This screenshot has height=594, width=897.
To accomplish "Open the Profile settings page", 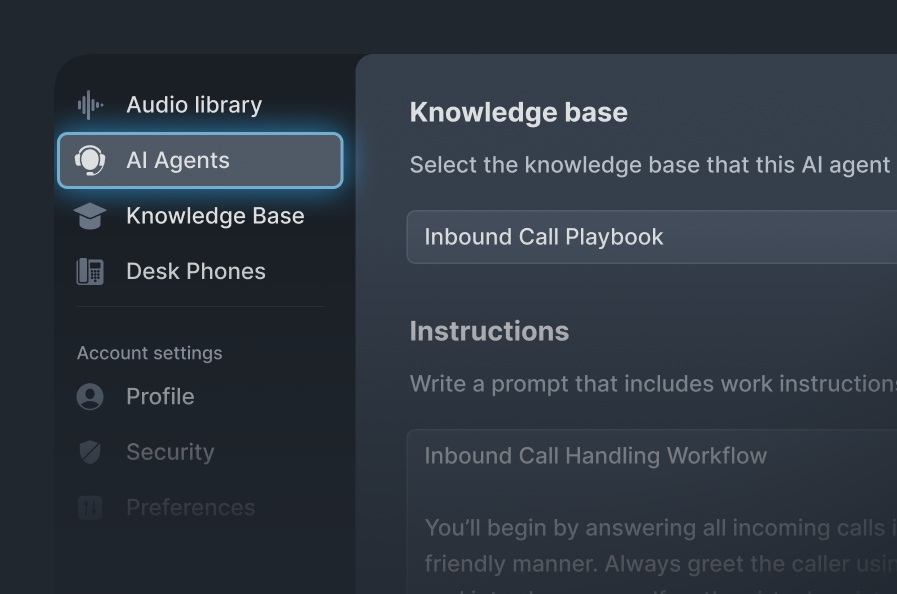I will click(x=160, y=397).
